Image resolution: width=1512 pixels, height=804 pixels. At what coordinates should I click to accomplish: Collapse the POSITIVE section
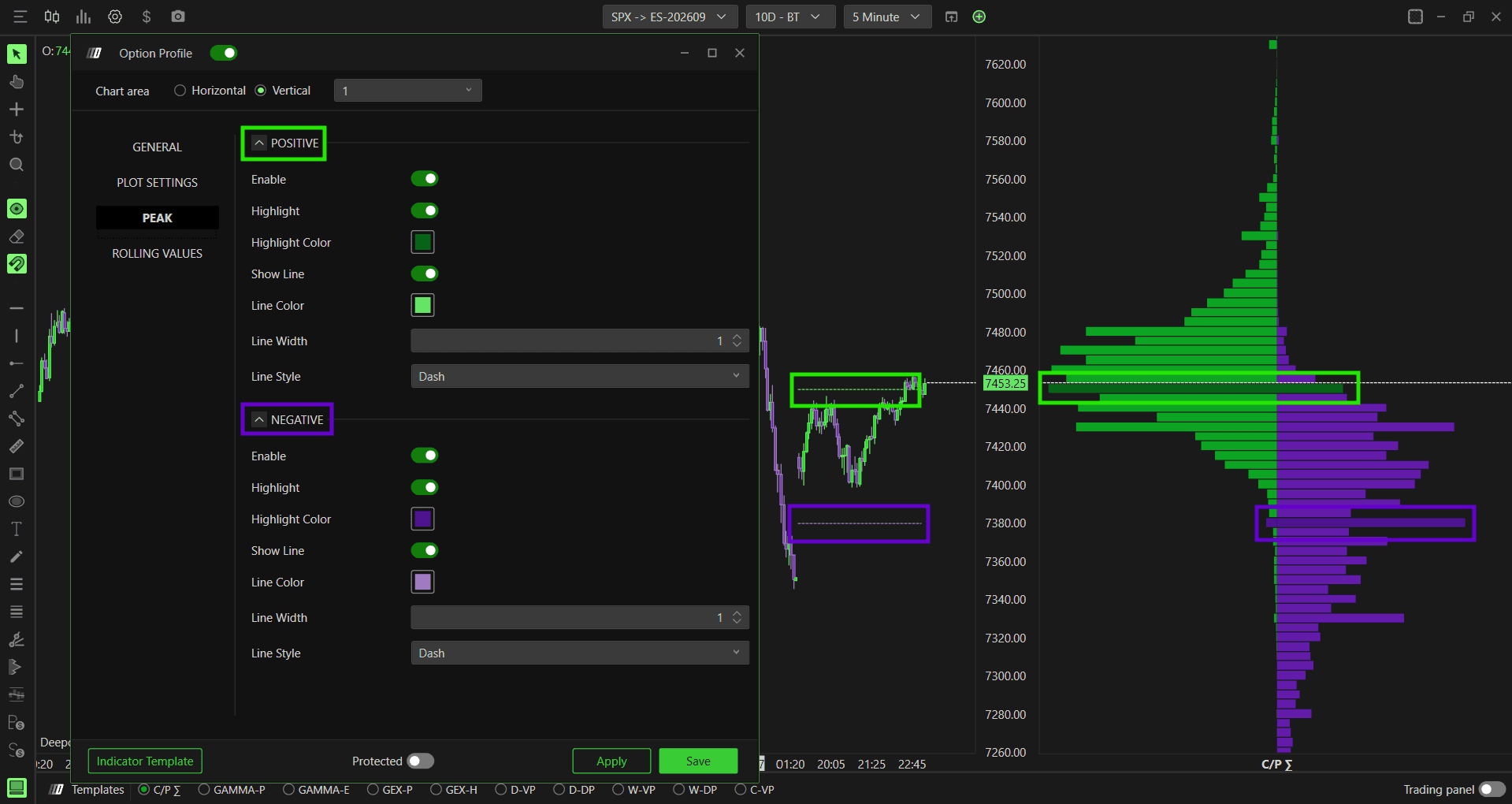point(259,143)
